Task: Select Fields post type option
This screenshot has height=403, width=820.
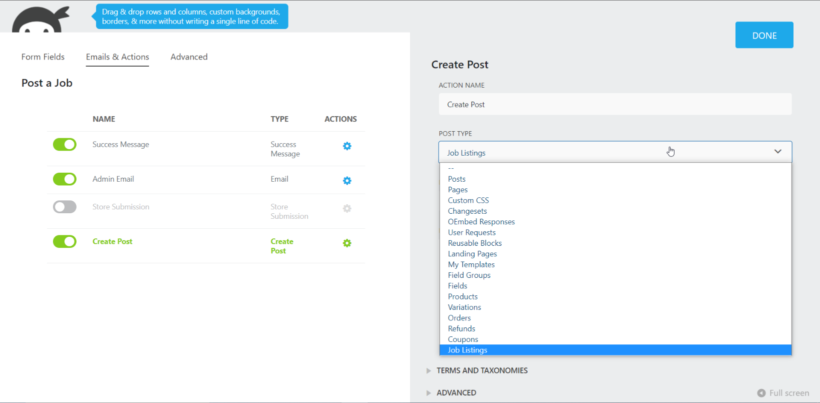Action: (x=616, y=286)
